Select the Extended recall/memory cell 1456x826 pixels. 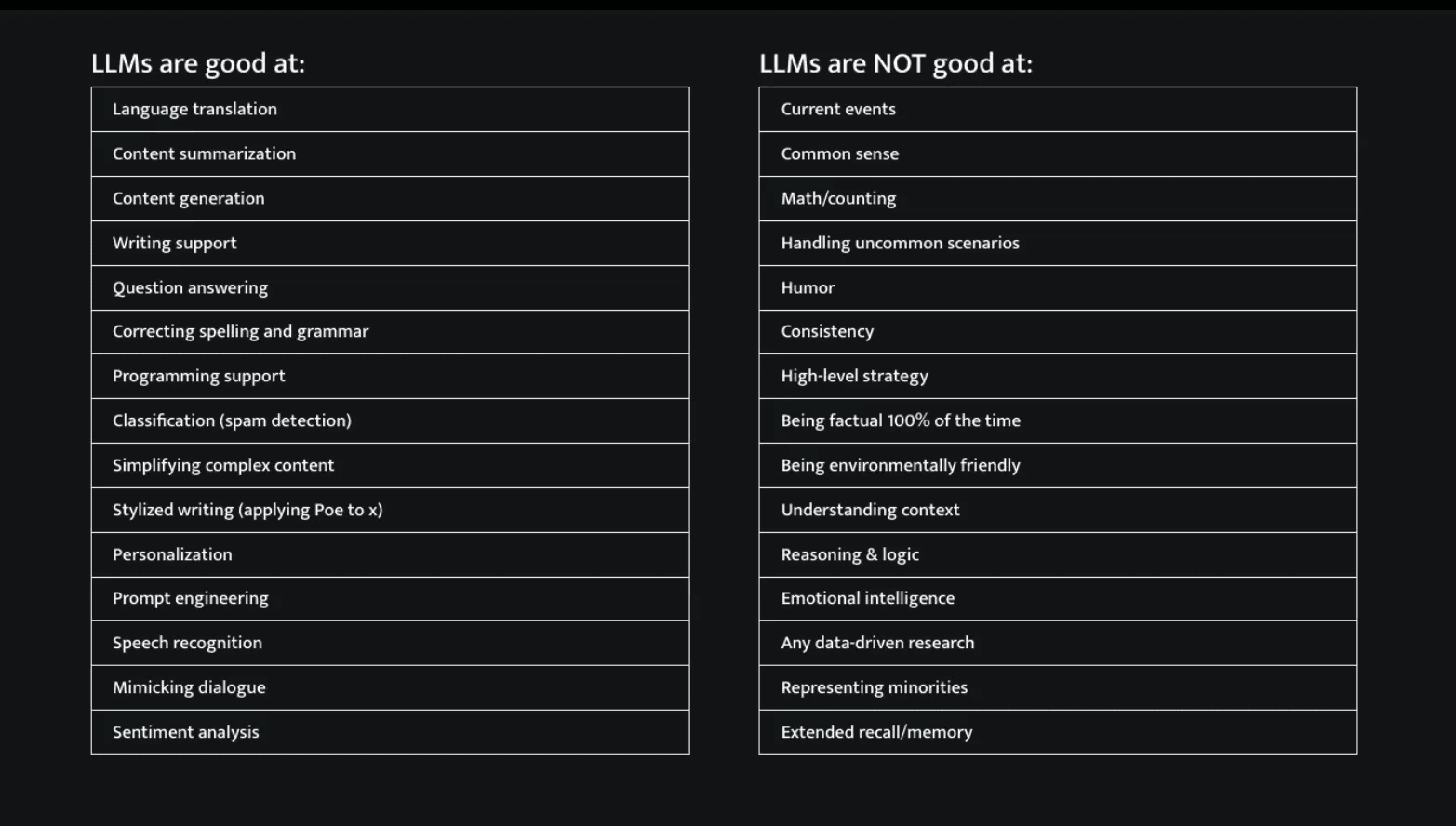[x=877, y=732]
